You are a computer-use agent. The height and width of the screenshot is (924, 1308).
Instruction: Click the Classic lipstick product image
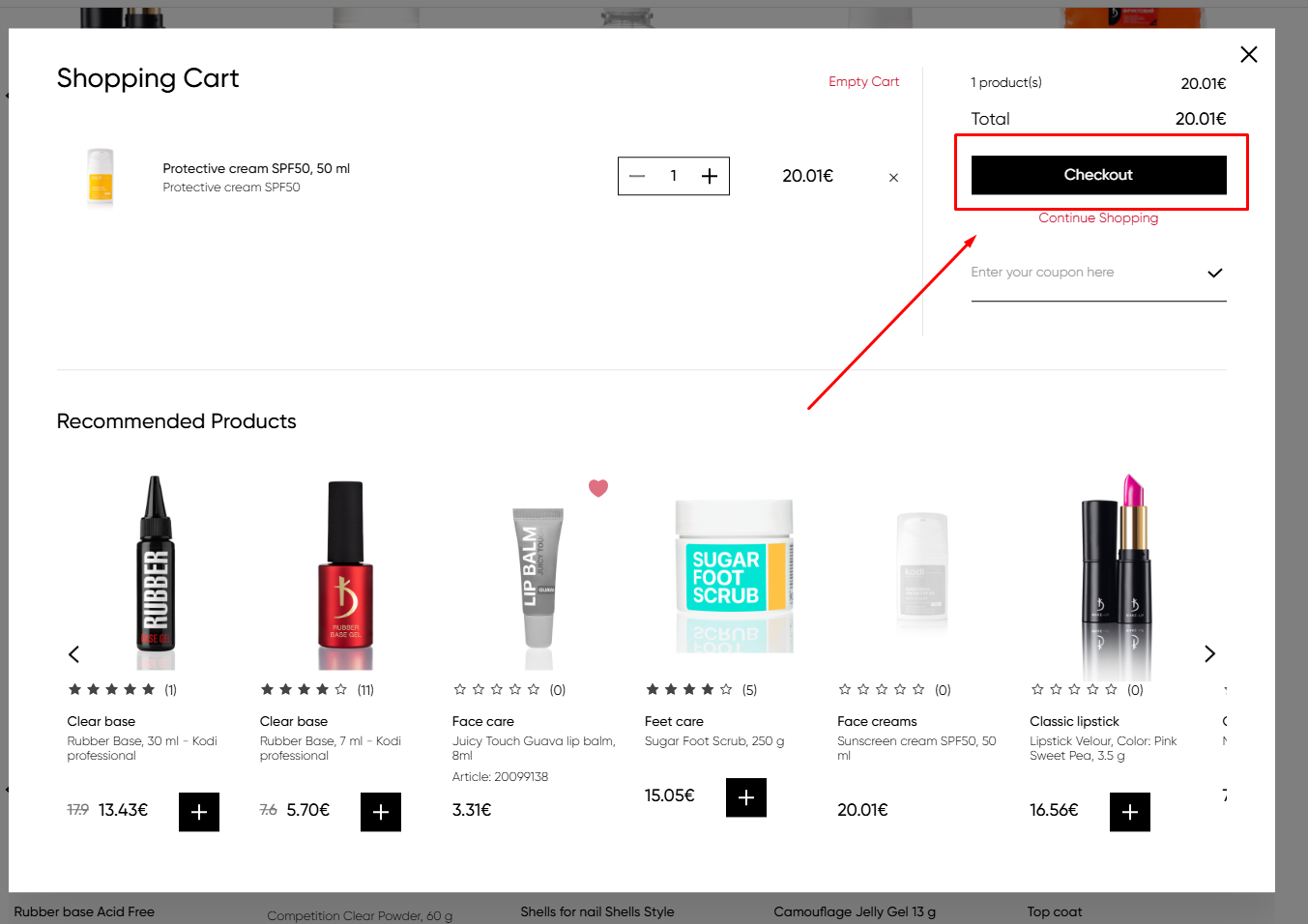click(1116, 575)
